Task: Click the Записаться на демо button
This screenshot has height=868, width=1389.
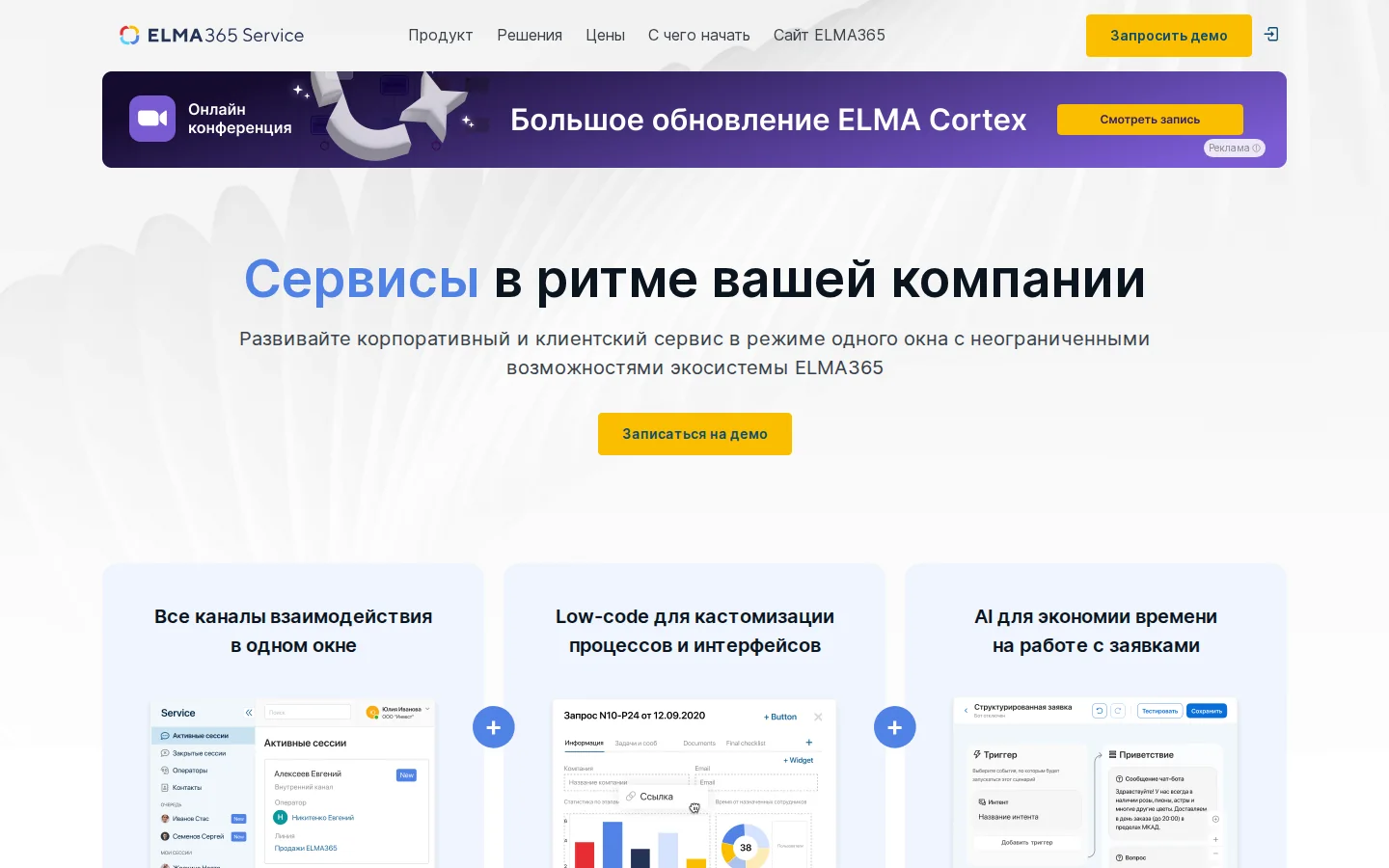Action: [694, 434]
